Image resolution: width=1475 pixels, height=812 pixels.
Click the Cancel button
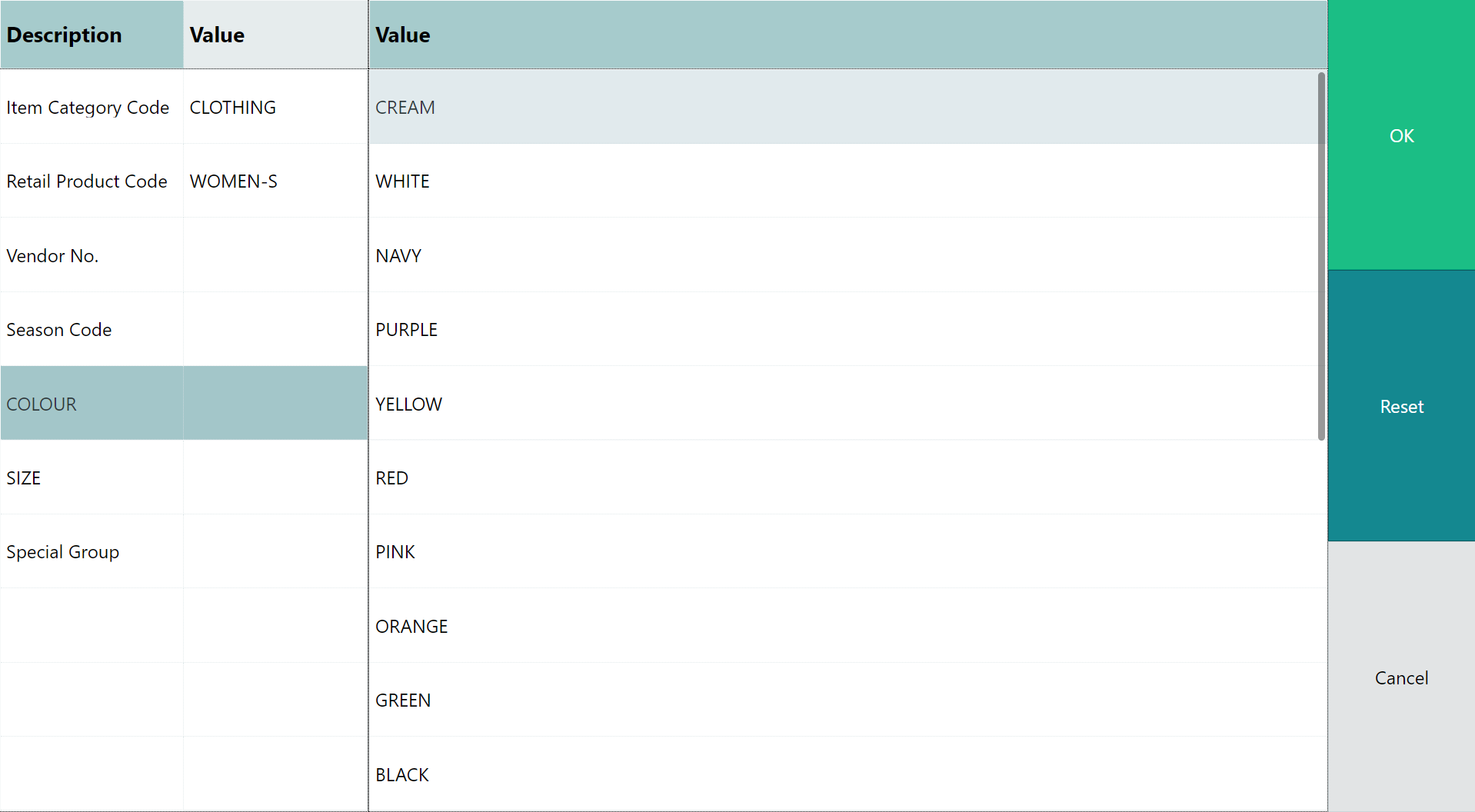[1401, 677]
